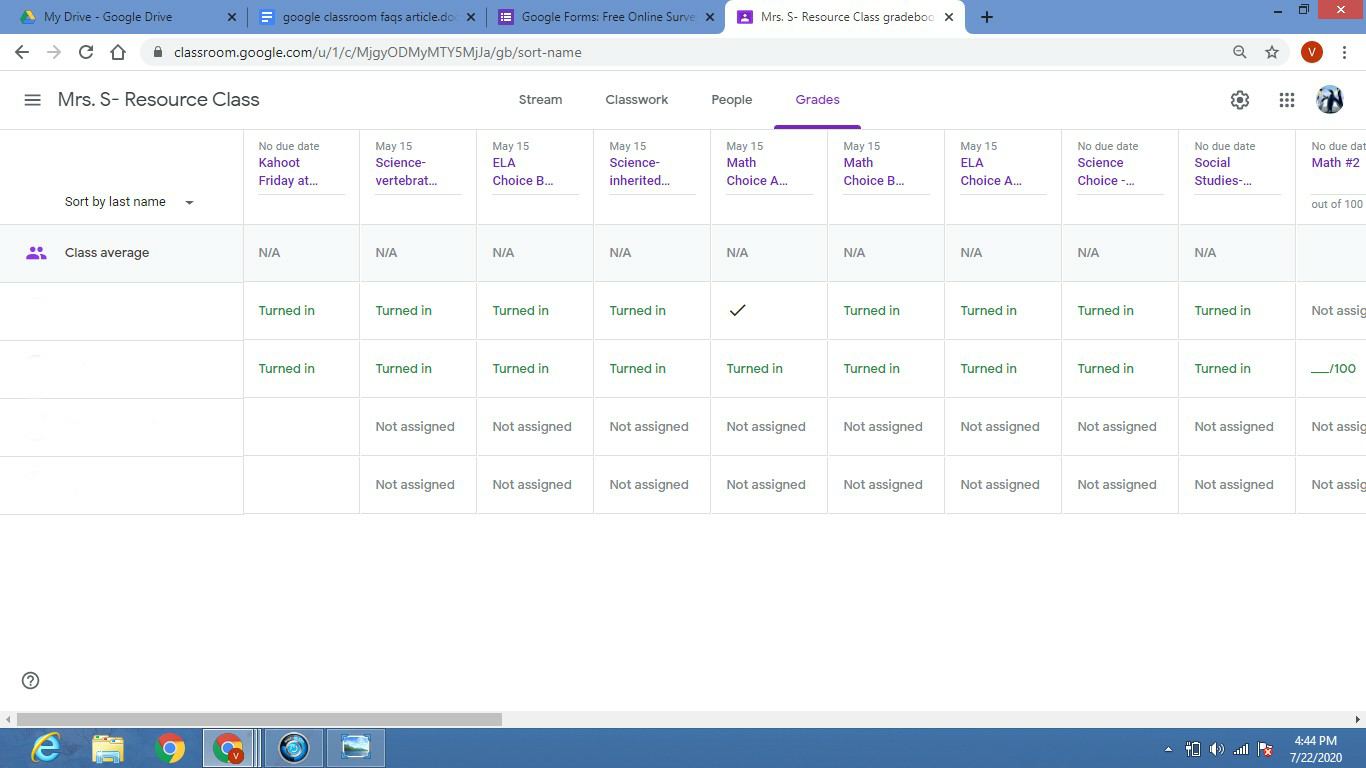Click the scrollbar left arrow

(x=8, y=719)
